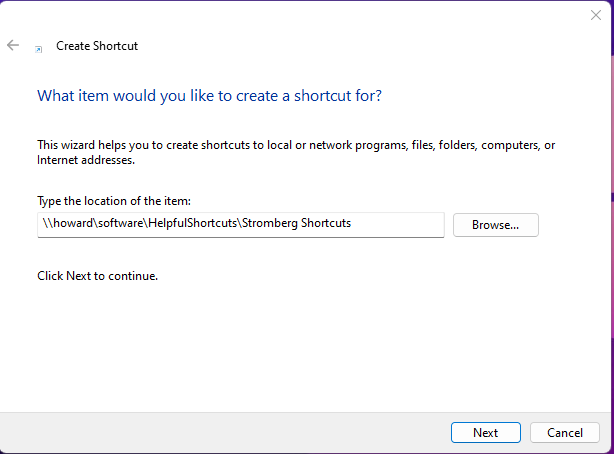Focus the item location text field
Viewport: 614px width, 454px height.
point(240,224)
